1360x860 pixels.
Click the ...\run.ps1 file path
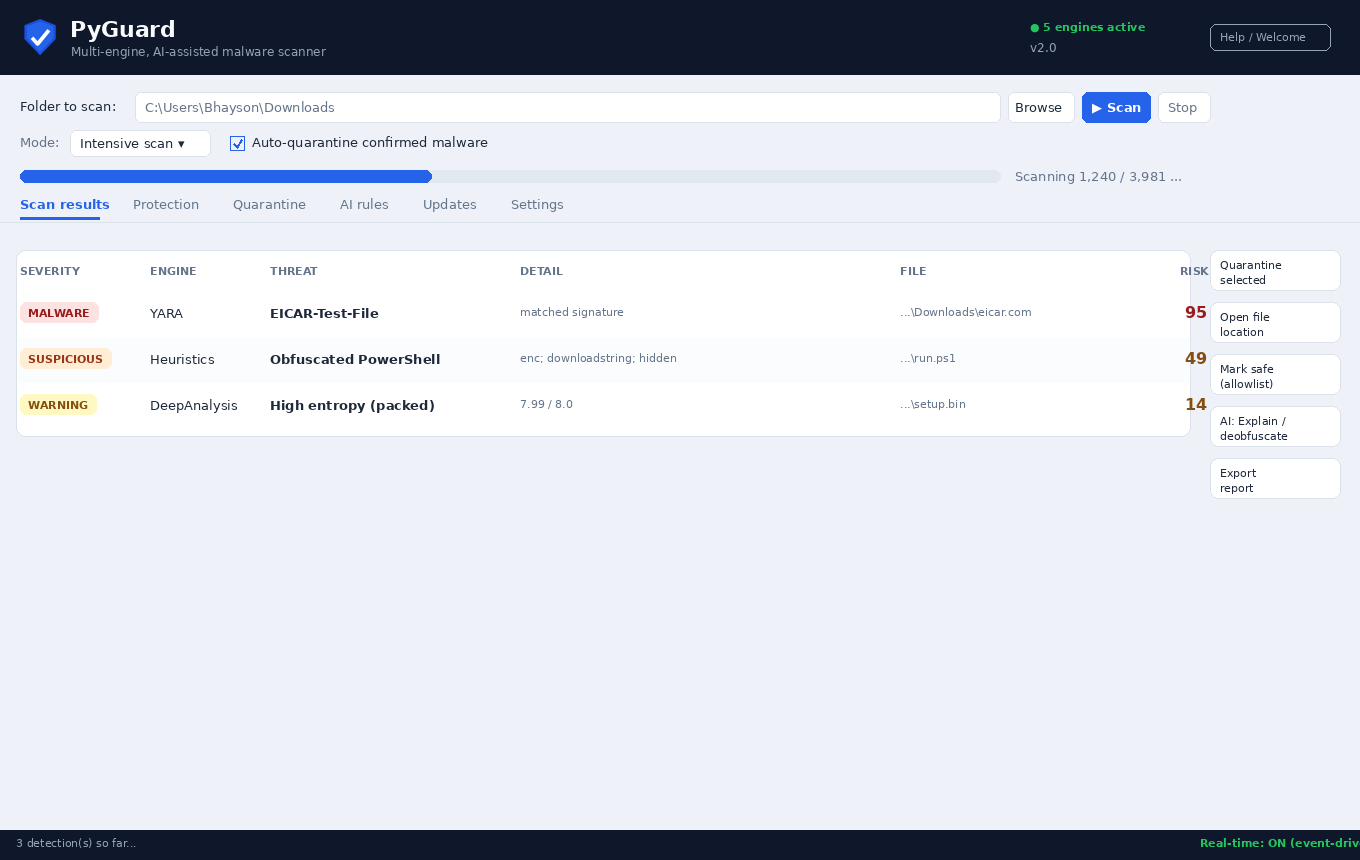(928, 359)
